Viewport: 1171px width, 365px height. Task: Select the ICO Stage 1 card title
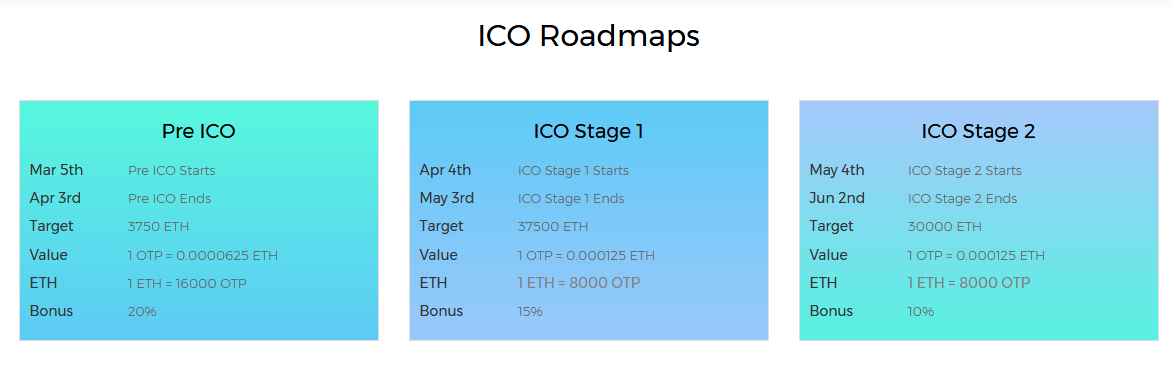click(x=588, y=131)
